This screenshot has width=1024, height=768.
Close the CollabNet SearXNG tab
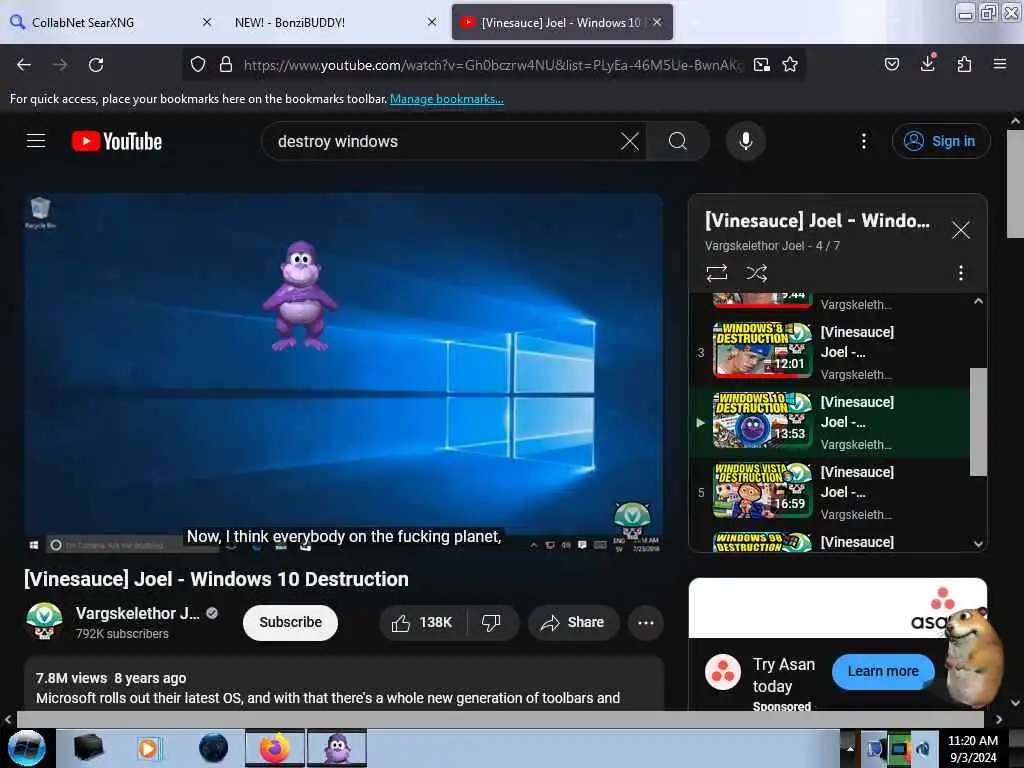207,22
